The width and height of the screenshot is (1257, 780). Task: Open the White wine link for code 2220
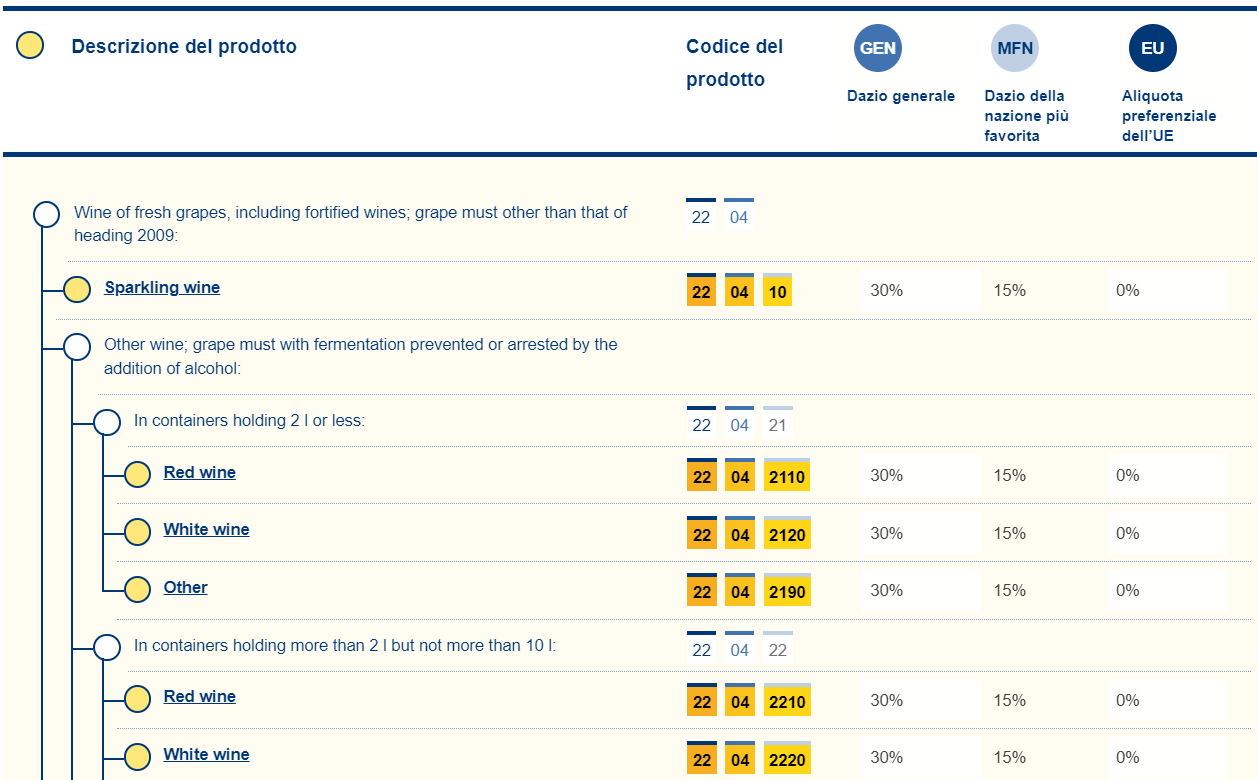[x=206, y=755]
